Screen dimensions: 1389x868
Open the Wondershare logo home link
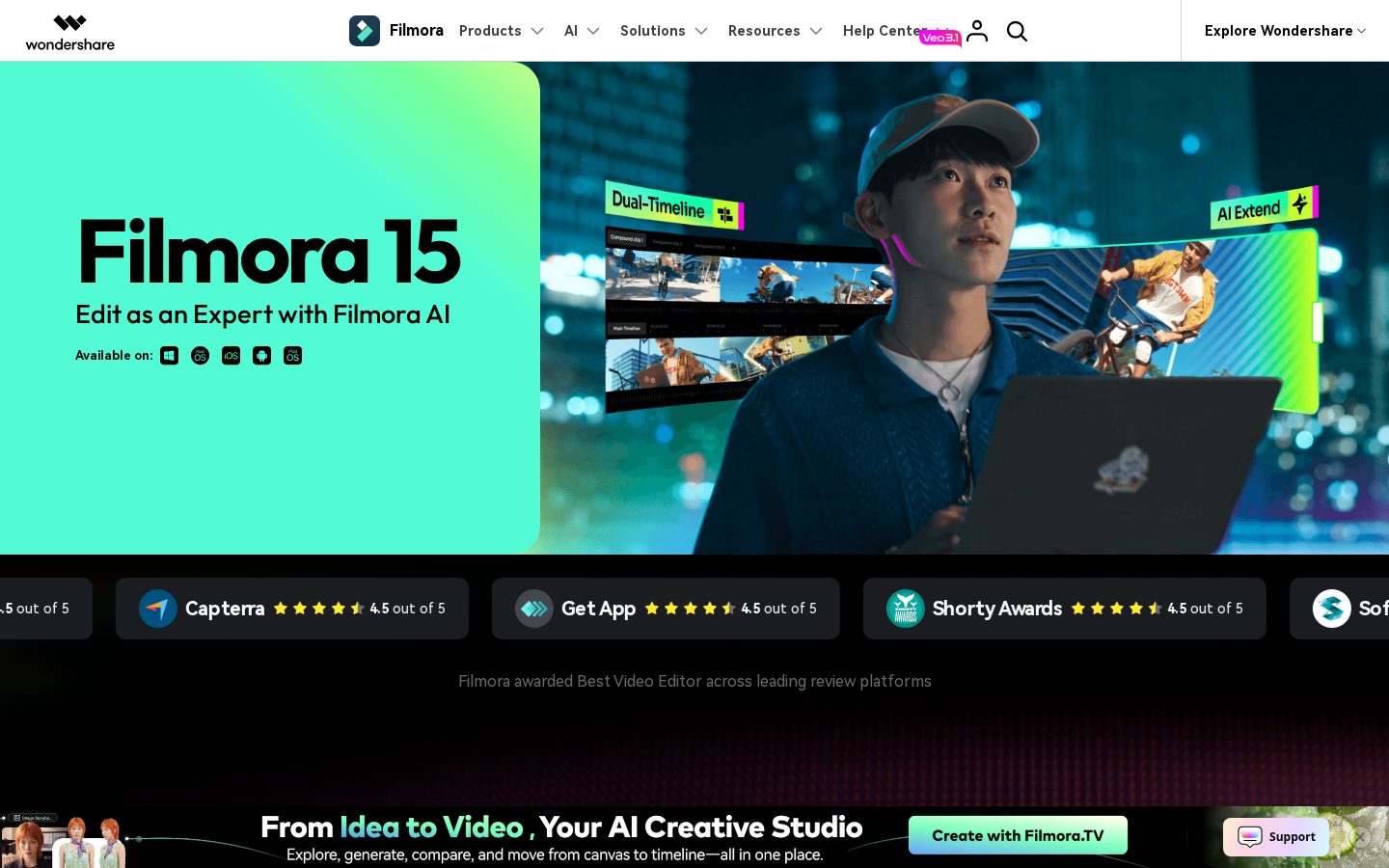click(69, 31)
